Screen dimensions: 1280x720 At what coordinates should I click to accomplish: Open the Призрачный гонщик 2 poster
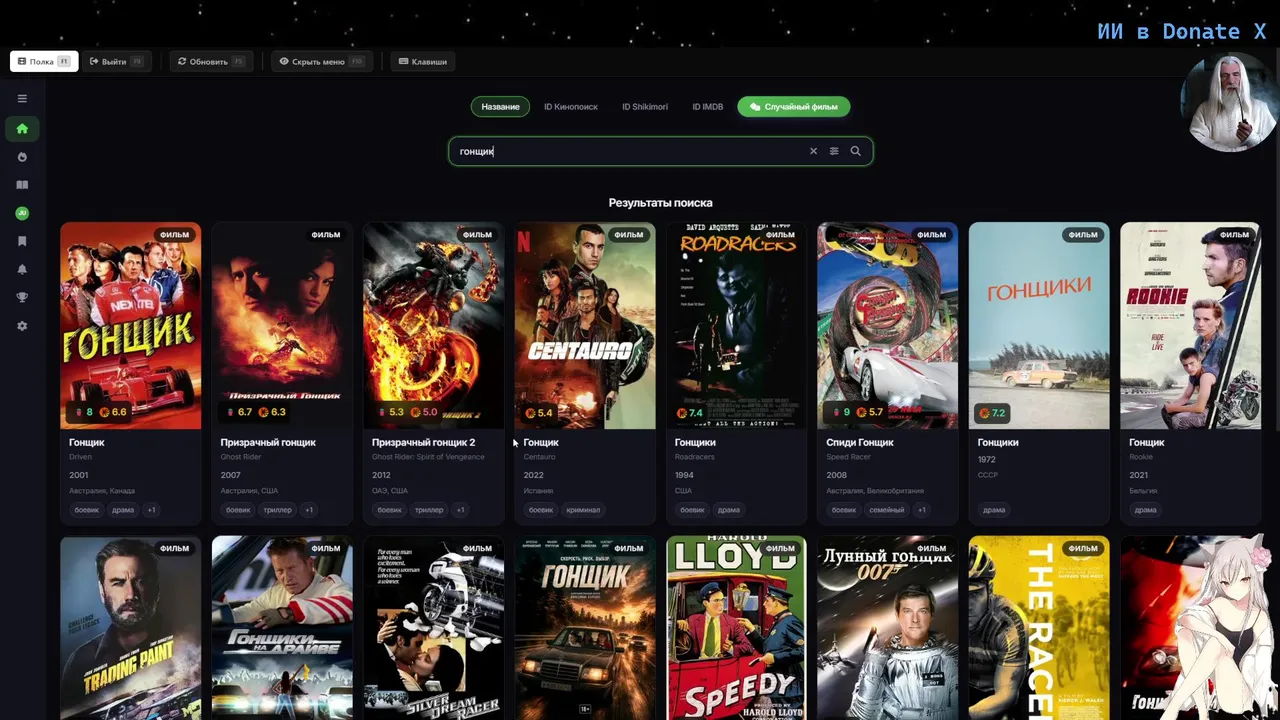pos(434,325)
